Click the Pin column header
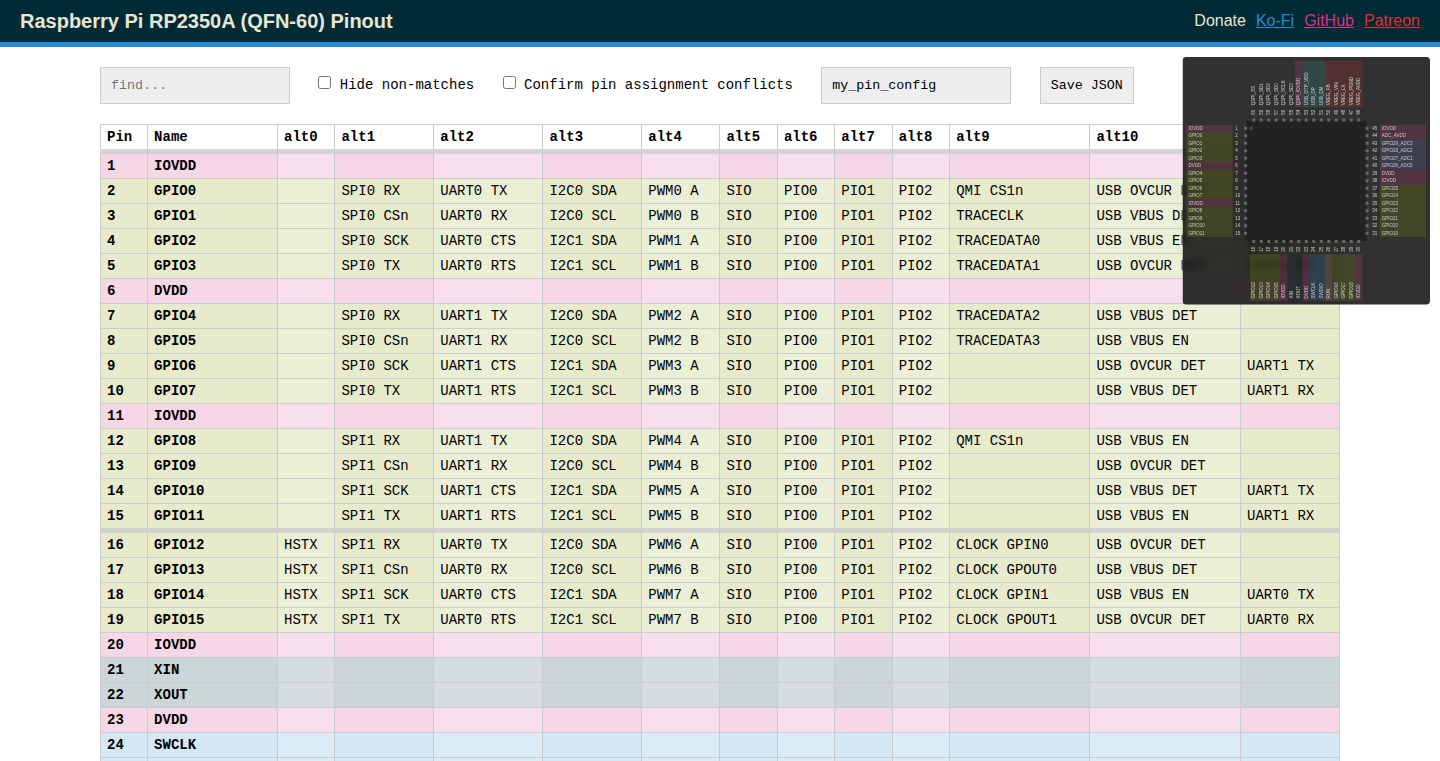 tap(124, 137)
